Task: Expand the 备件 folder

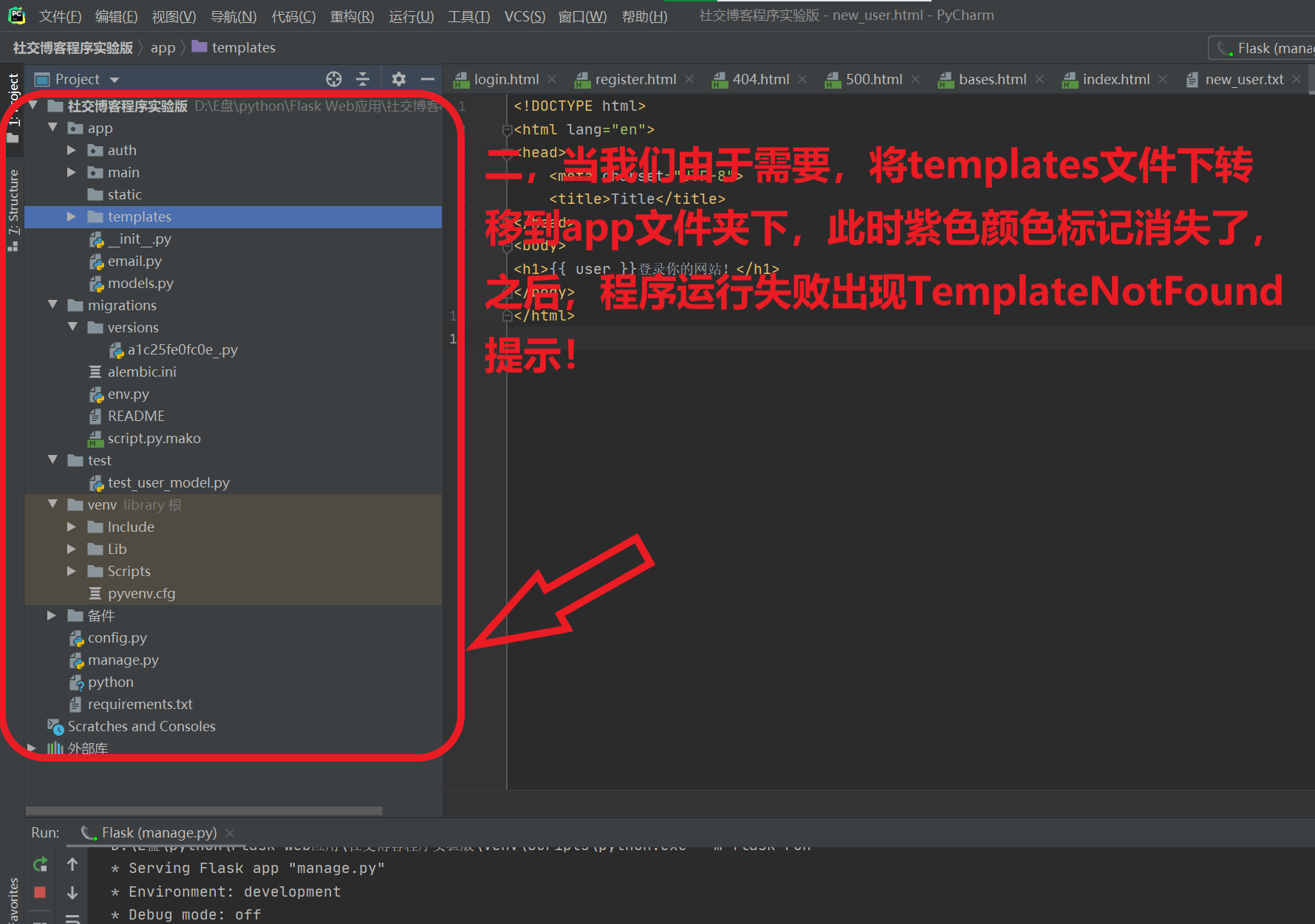Action: 51,615
